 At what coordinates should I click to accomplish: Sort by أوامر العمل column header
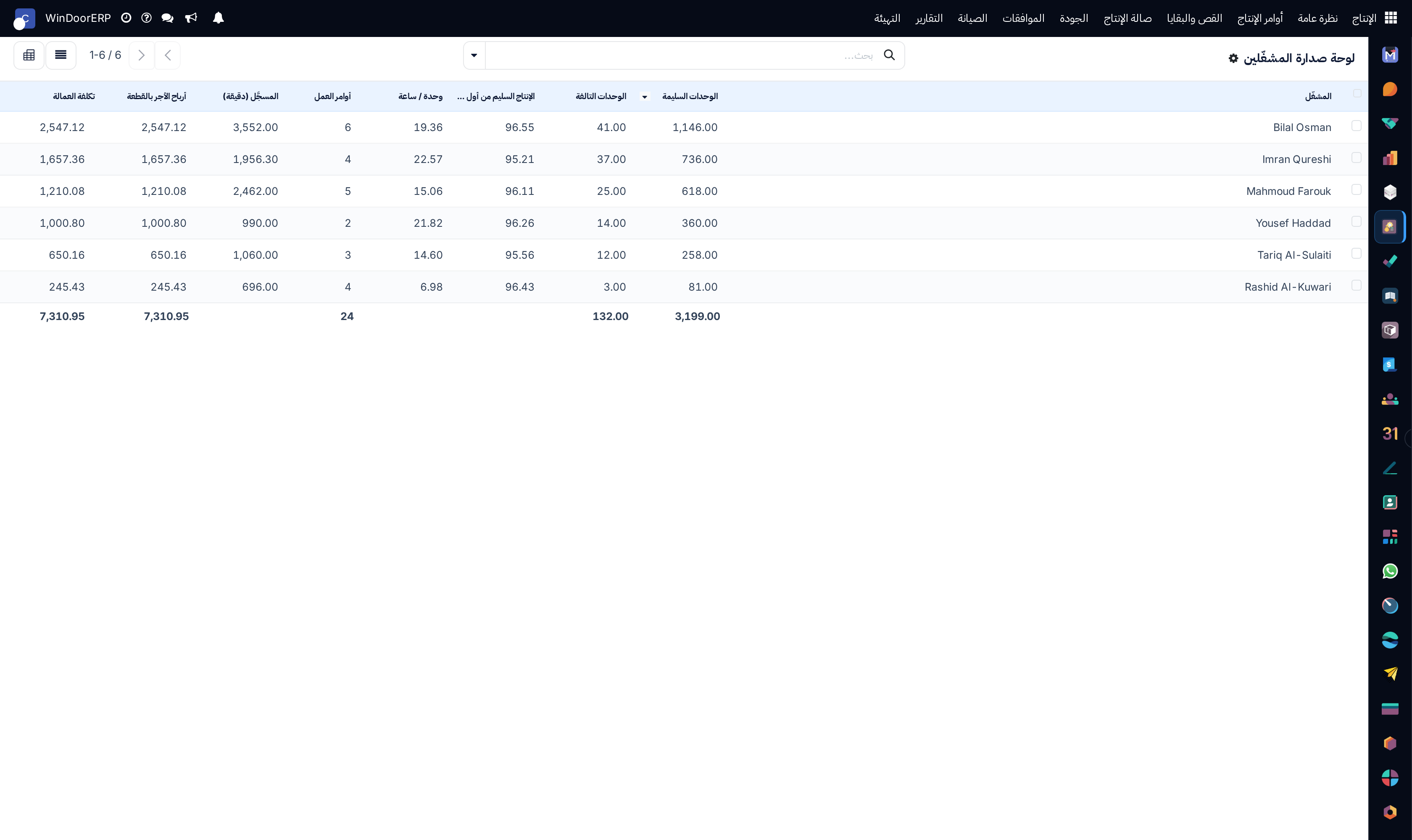click(x=332, y=96)
